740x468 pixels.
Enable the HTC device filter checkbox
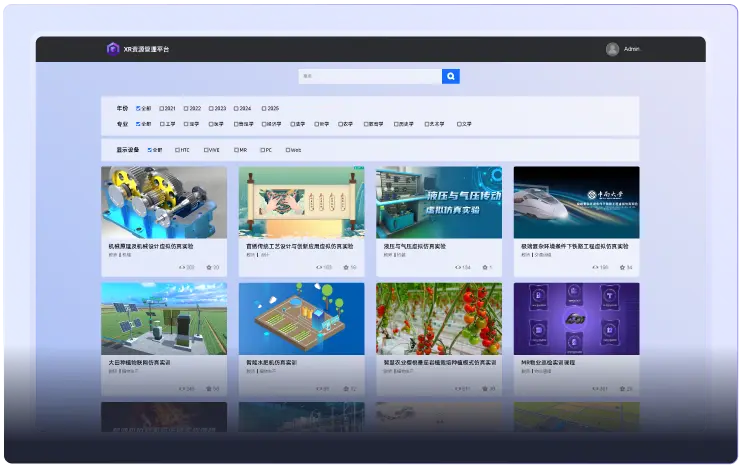(177, 150)
